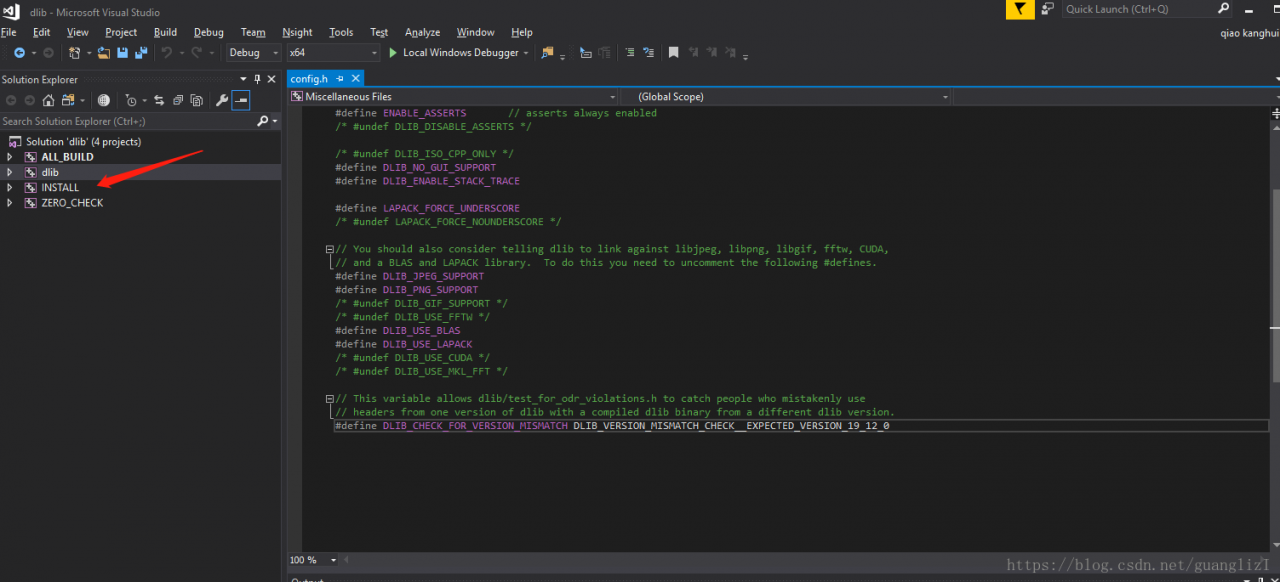Open the Build menu

165,32
